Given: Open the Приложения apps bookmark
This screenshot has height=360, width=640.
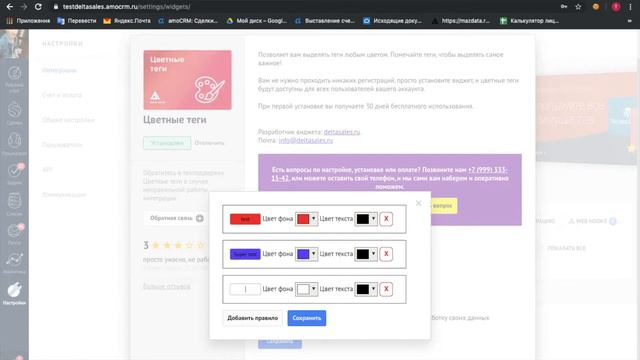Looking at the screenshot, I should pyautogui.click(x=28, y=21).
